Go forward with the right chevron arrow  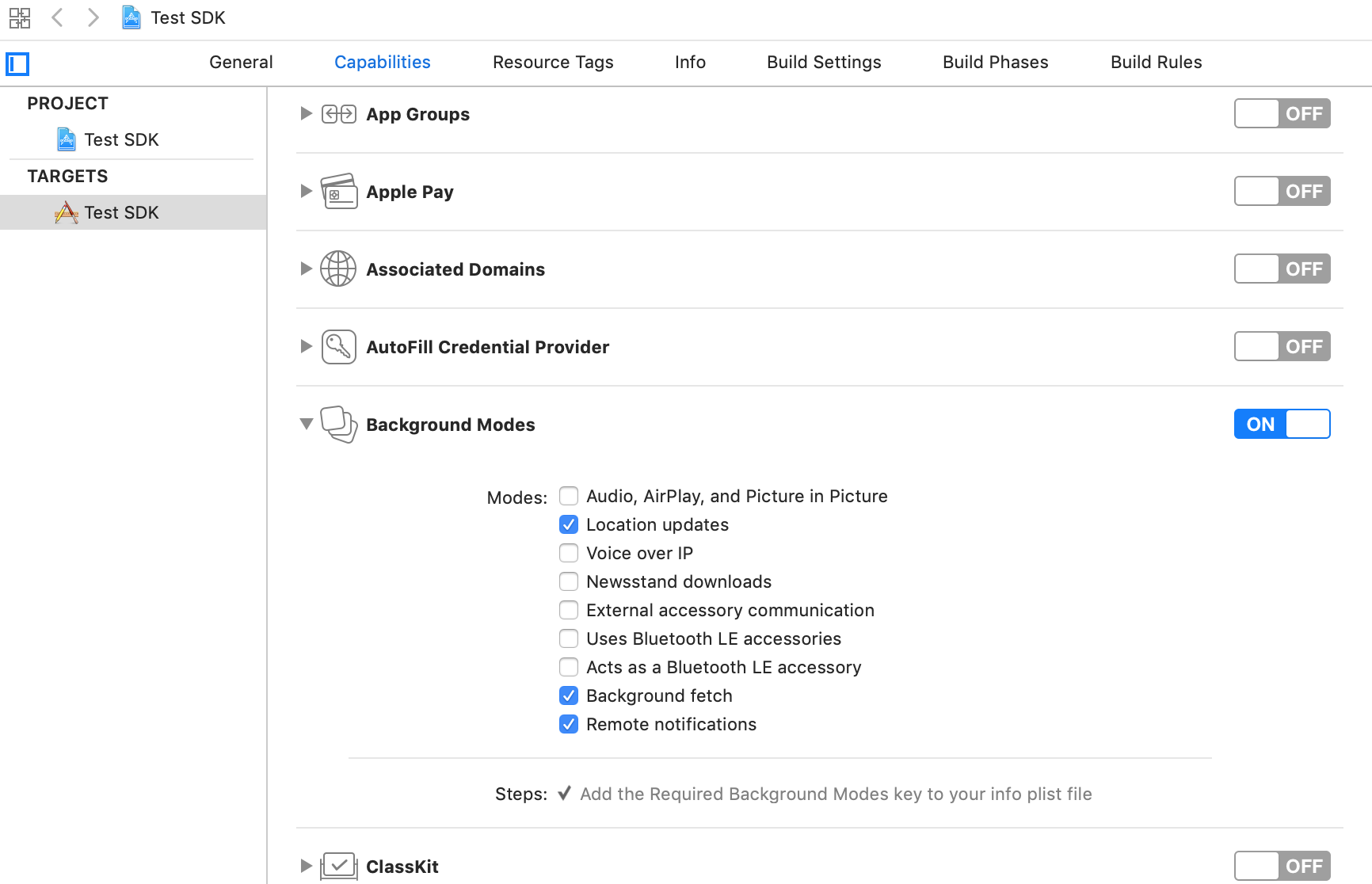click(x=93, y=17)
